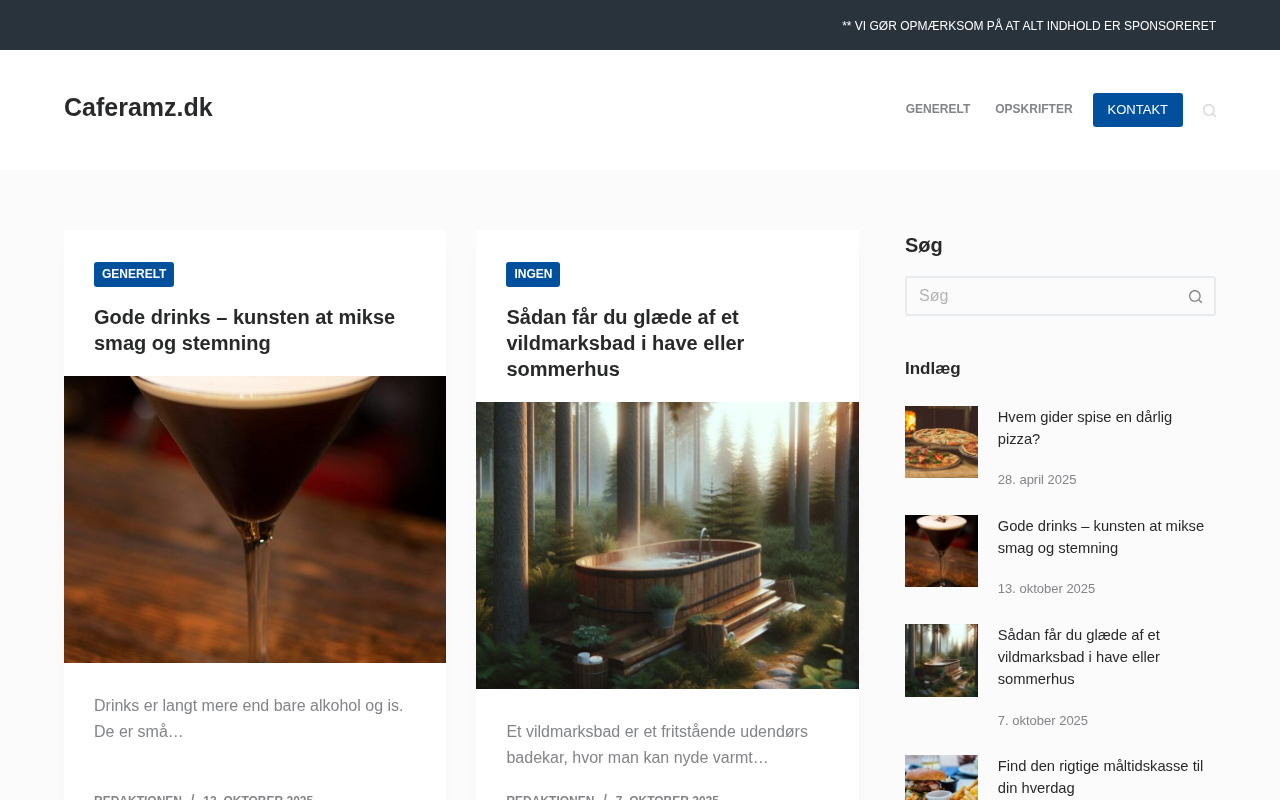The height and width of the screenshot is (800, 1280).
Task: View the wooden hot tub forest featured image
Action: [x=667, y=545]
